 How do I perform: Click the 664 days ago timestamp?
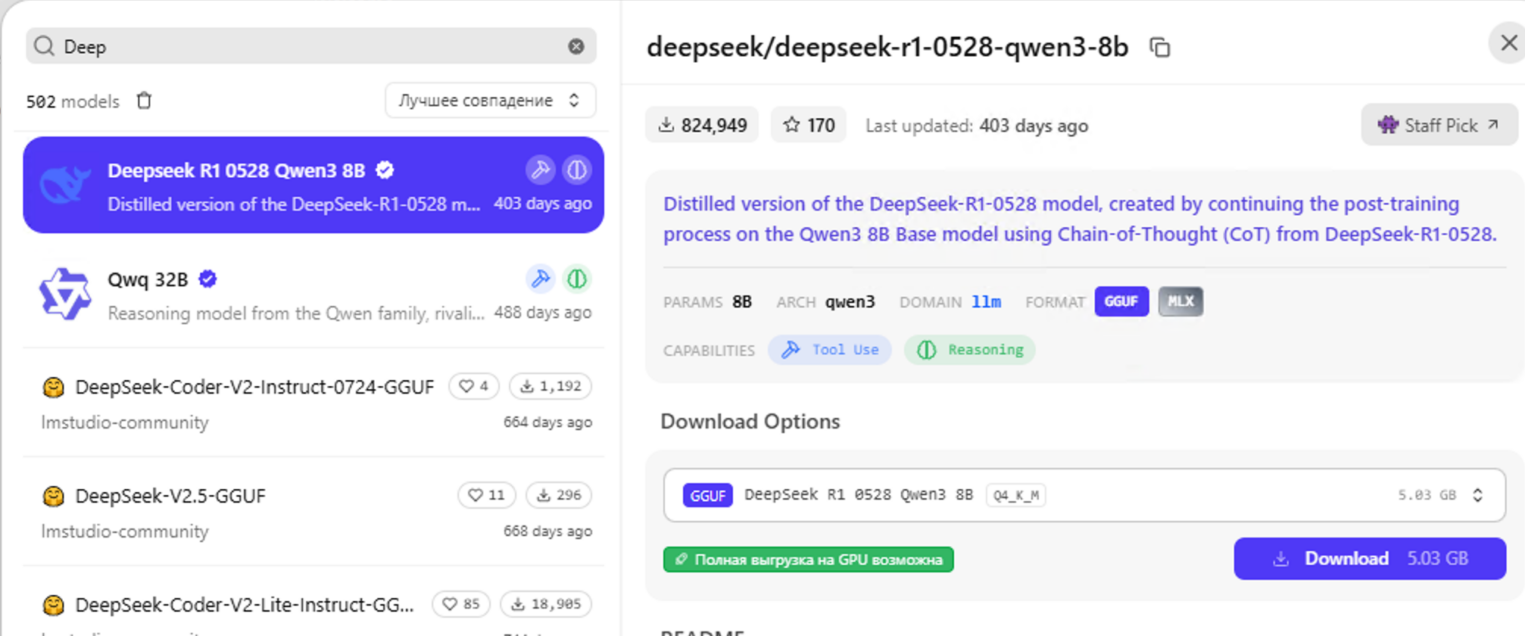tap(547, 422)
